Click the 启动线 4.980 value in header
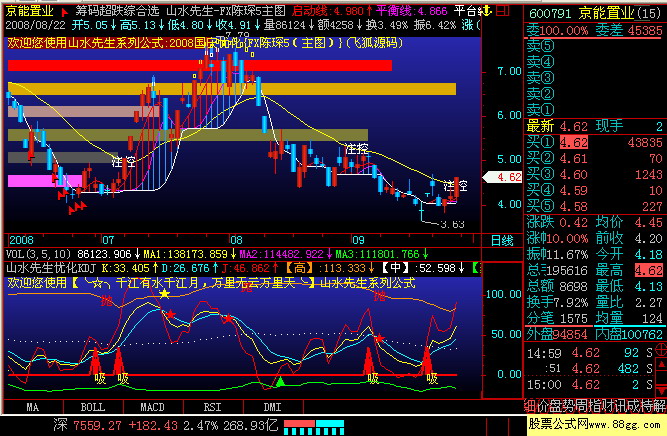Image resolution: width=667 pixels, height=436 pixels. pos(332,11)
